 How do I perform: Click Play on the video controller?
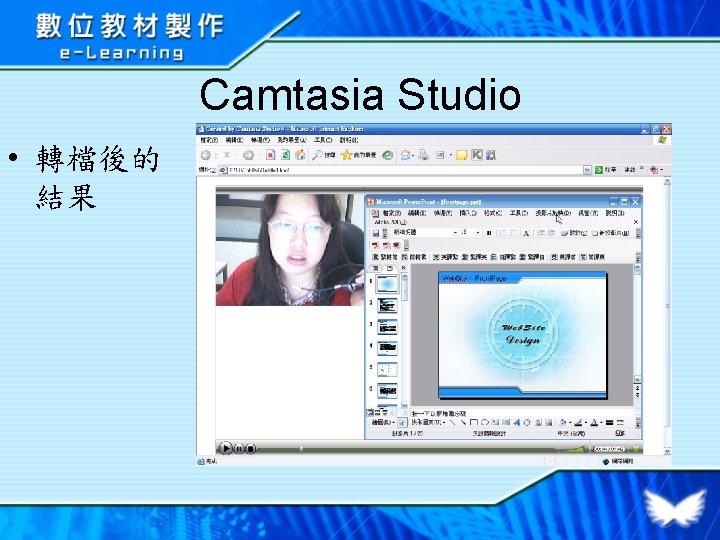pyautogui.click(x=225, y=448)
